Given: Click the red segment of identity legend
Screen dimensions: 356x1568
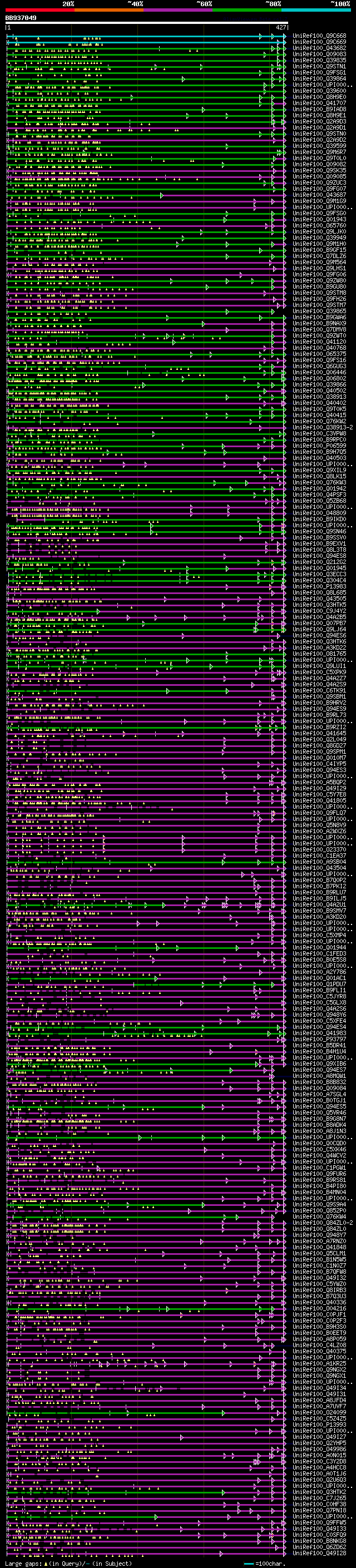Looking at the screenshot, I should pyautogui.click(x=40, y=10).
